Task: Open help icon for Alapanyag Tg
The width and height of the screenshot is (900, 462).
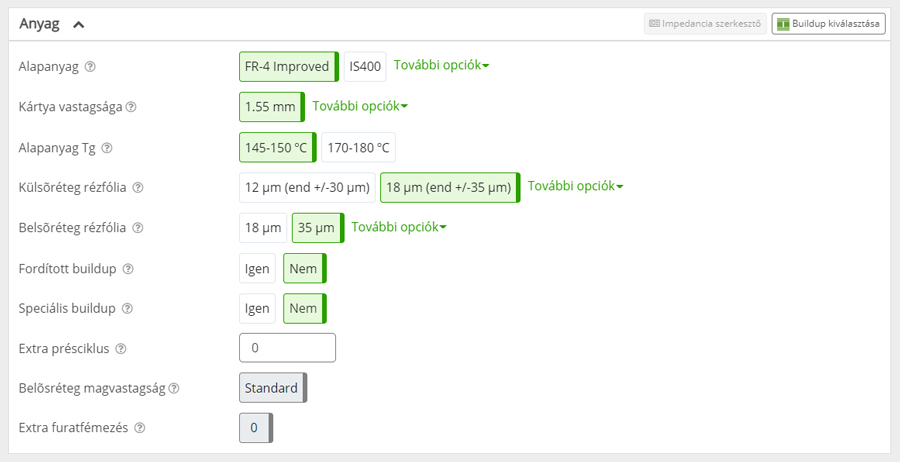Action: click(x=107, y=148)
